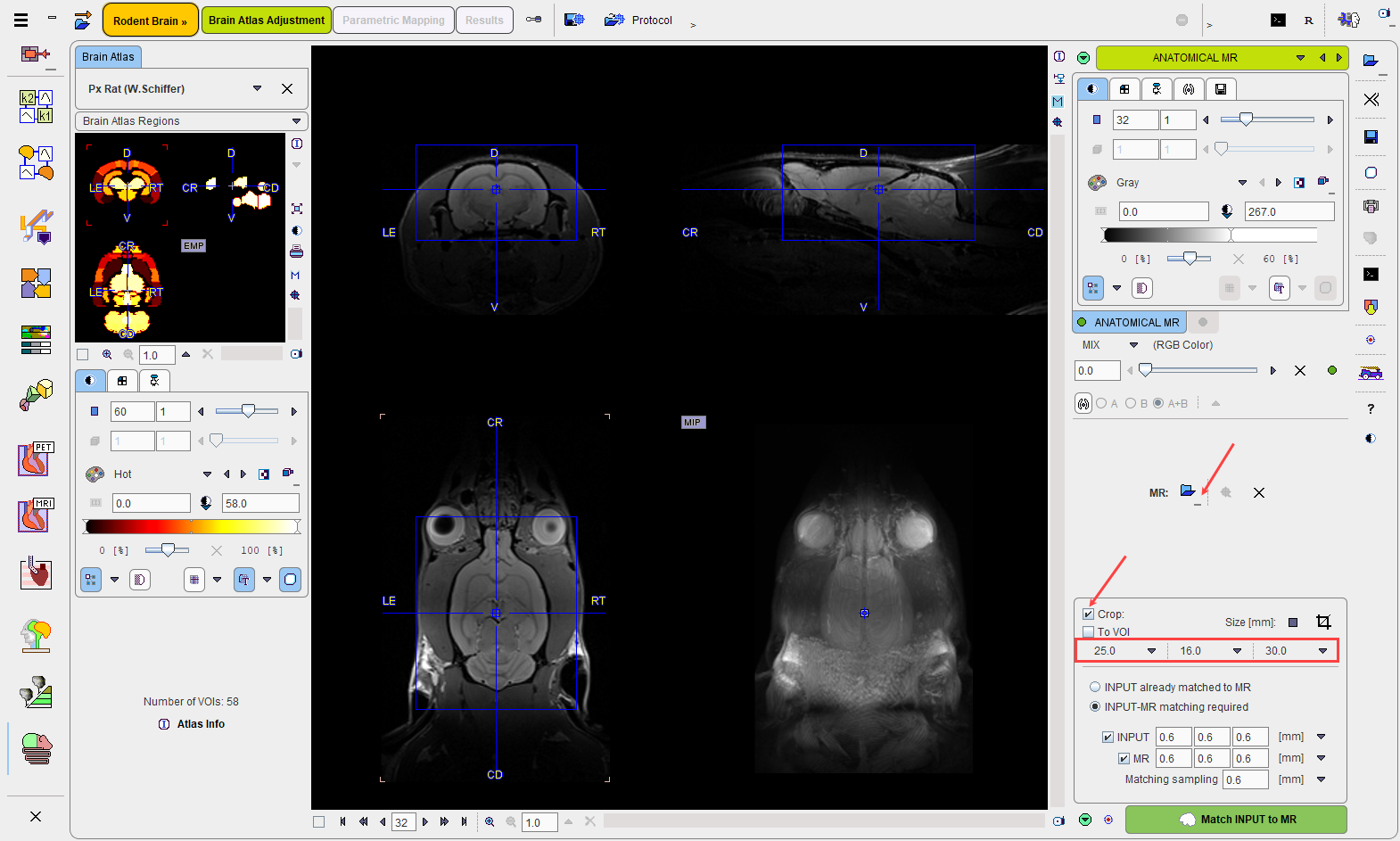Click the layout tab icon in atlas controls

(x=122, y=380)
